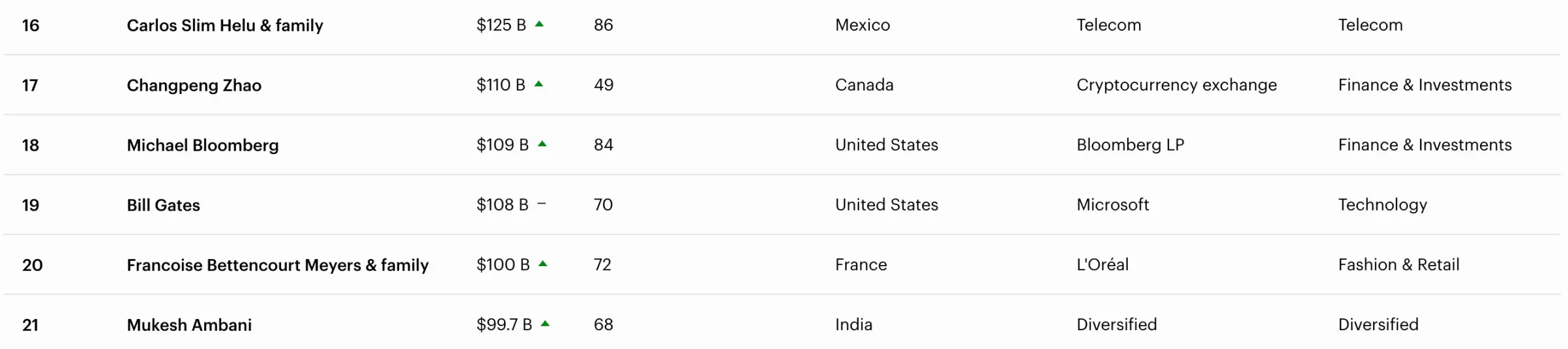
Task: Click Mexico country cell
Action: pyautogui.click(x=862, y=25)
